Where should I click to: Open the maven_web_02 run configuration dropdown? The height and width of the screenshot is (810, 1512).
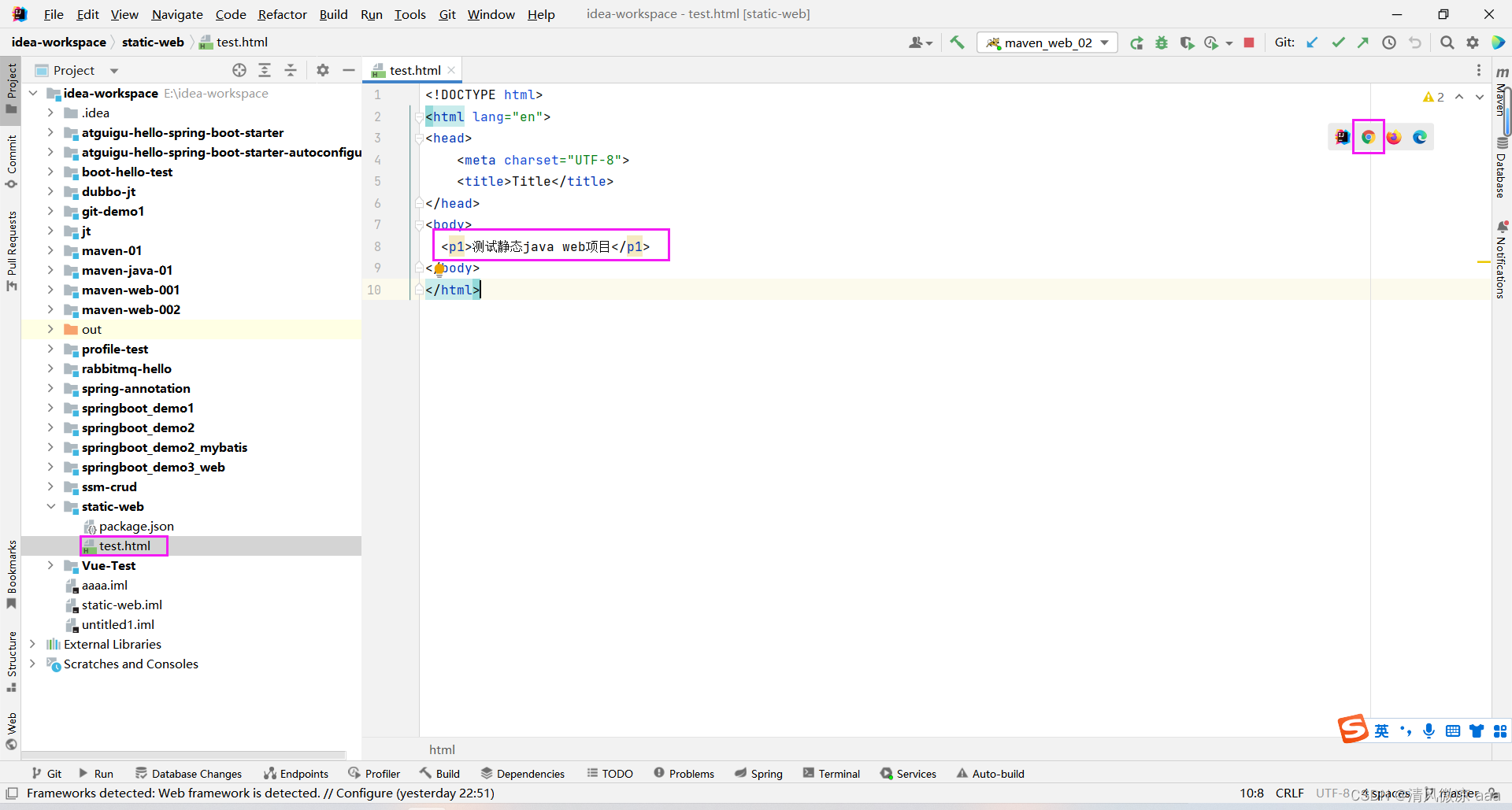[1047, 43]
